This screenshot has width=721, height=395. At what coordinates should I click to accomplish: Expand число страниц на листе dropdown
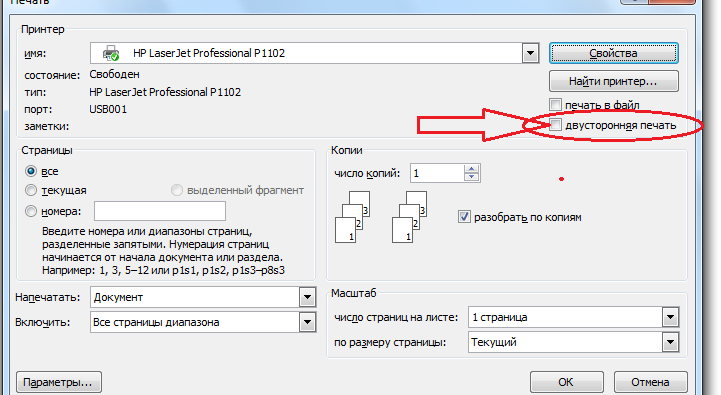[670, 317]
